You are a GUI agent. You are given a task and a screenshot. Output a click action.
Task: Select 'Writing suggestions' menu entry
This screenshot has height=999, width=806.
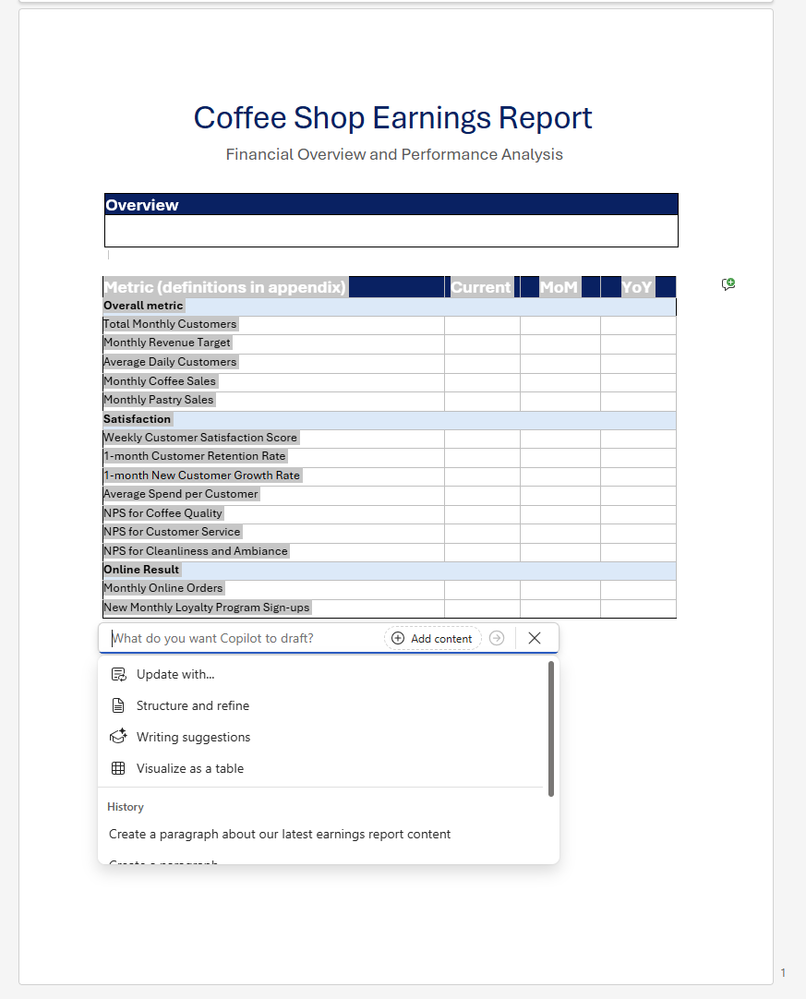[x=193, y=736]
